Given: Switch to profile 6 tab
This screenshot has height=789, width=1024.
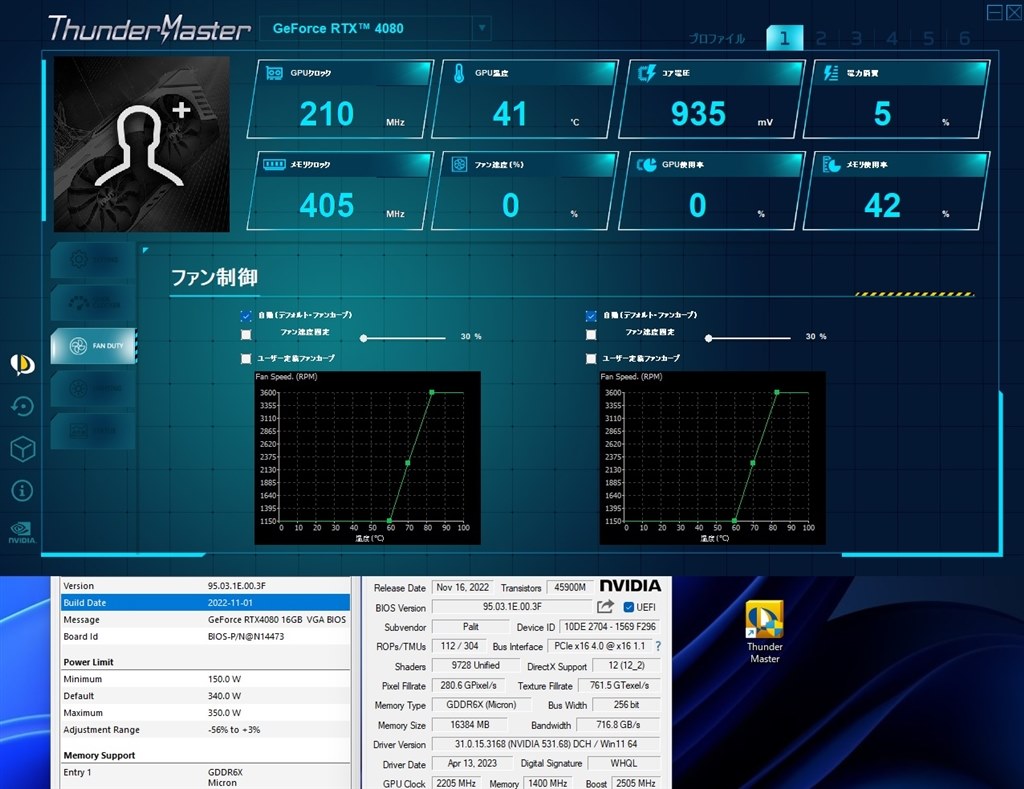Looking at the screenshot, I should pos(964,39).
